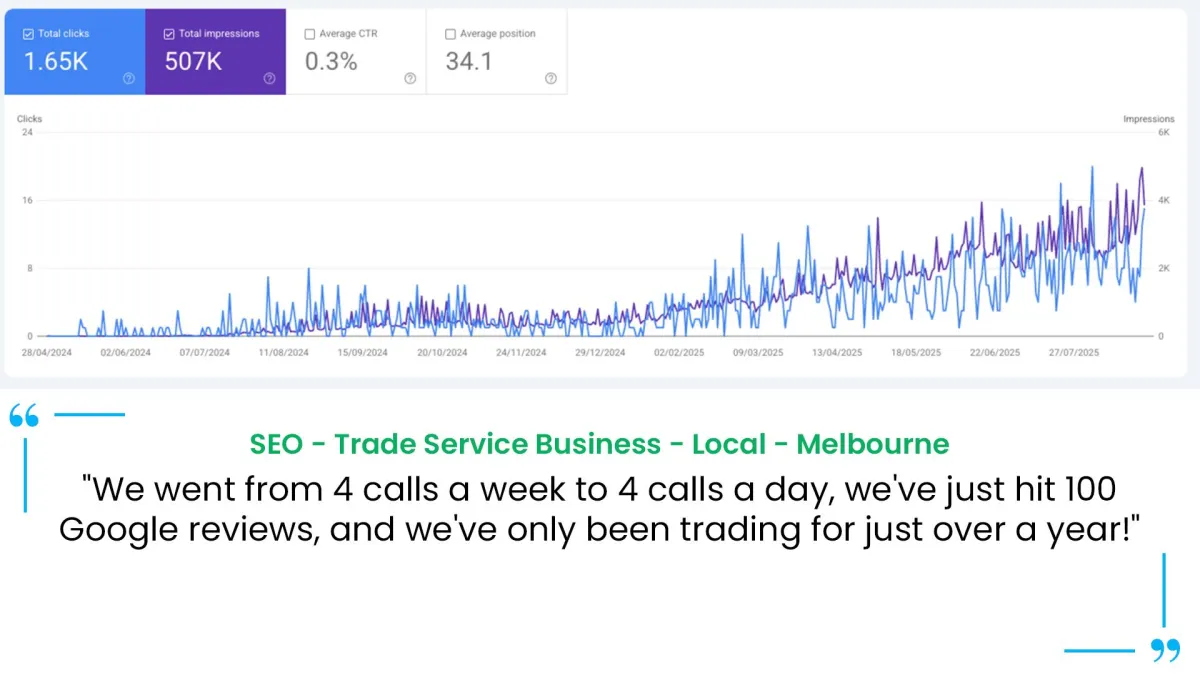Viewport: 1200px width, 675px height.
Task: Select the 1.65K total clicks value
Action: click(x=56, y=62)
